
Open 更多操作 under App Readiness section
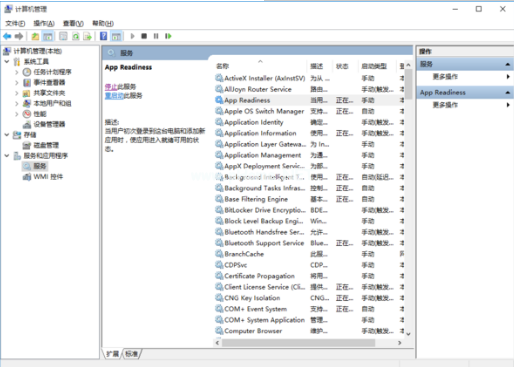445,105
